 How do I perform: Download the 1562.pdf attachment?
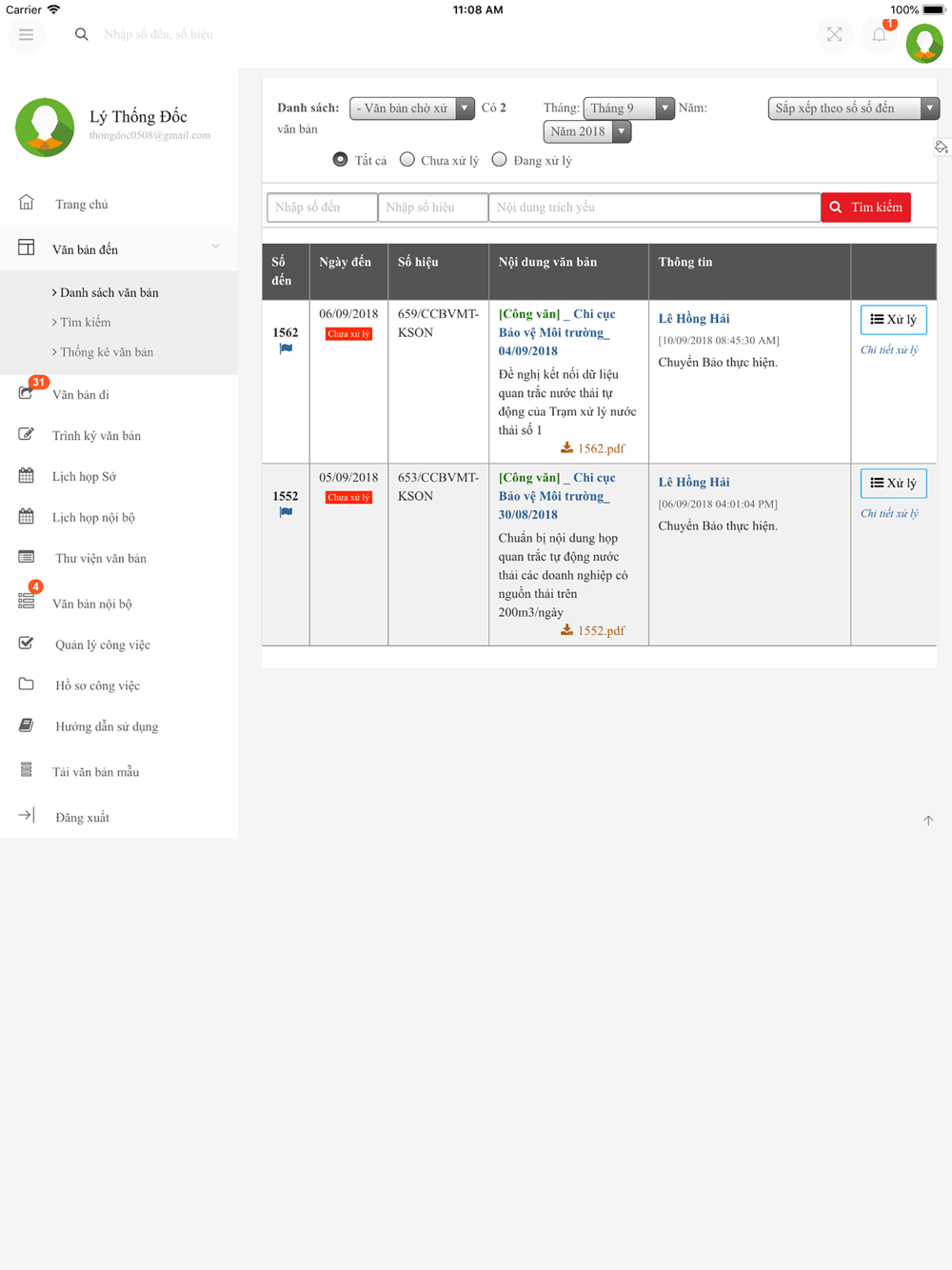[x=593, y=448]
